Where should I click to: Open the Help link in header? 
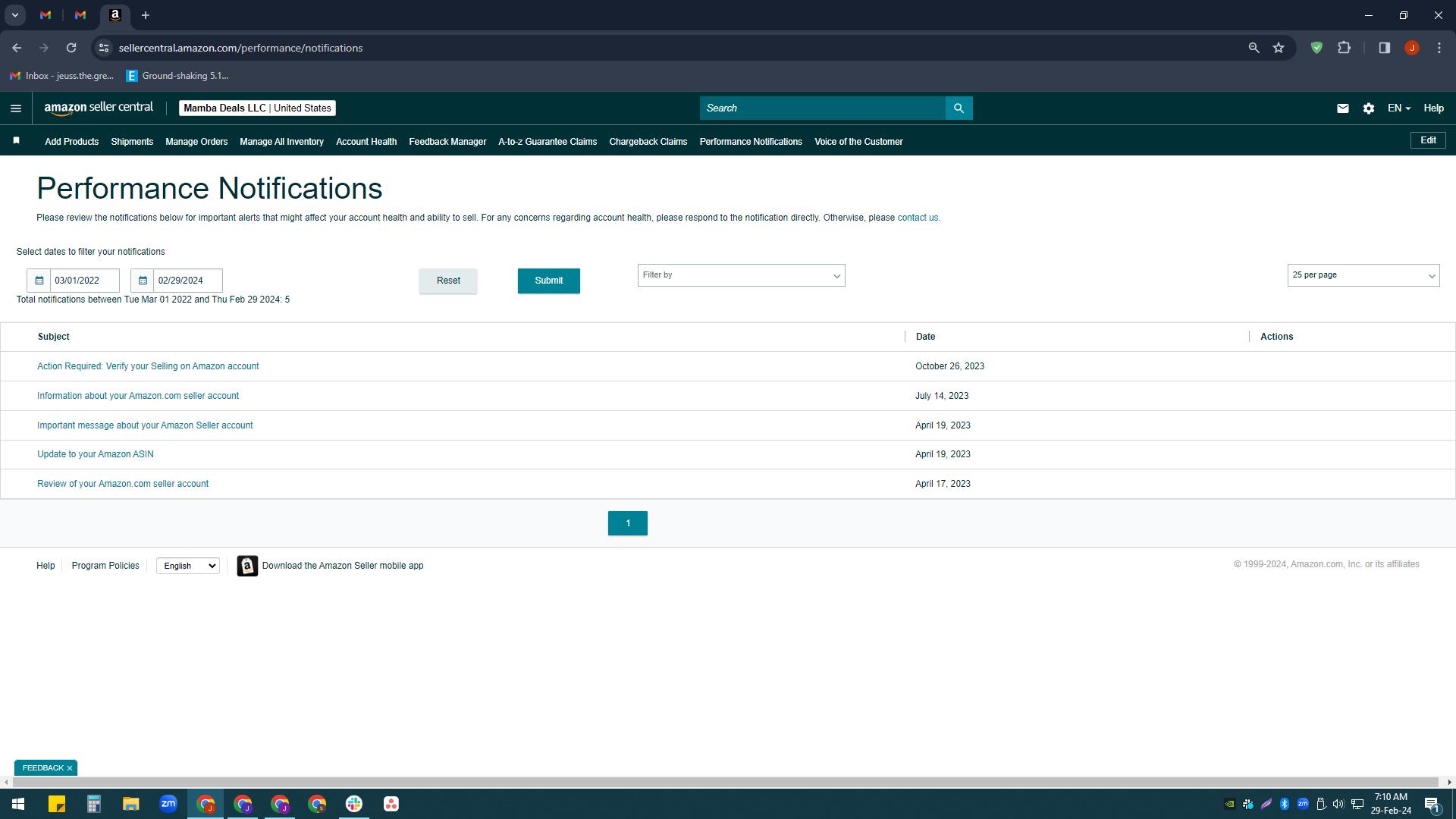point(1433,108)
